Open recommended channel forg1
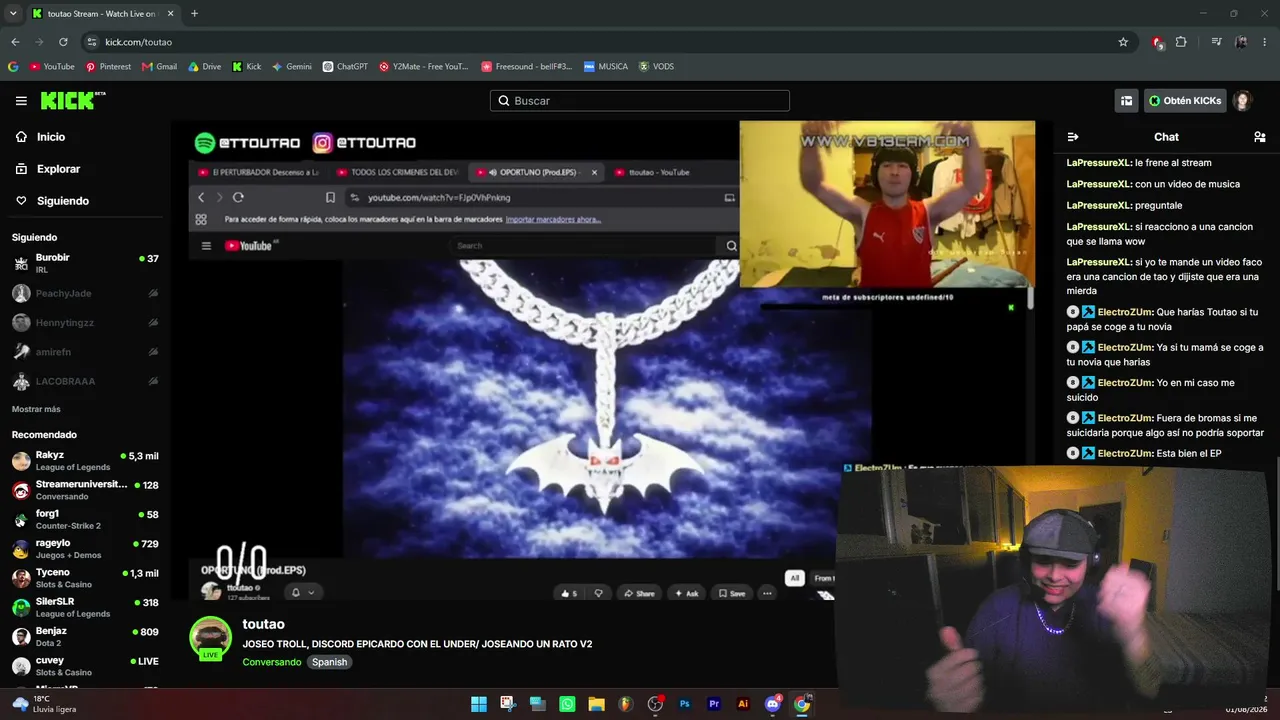 pos(85,519)
